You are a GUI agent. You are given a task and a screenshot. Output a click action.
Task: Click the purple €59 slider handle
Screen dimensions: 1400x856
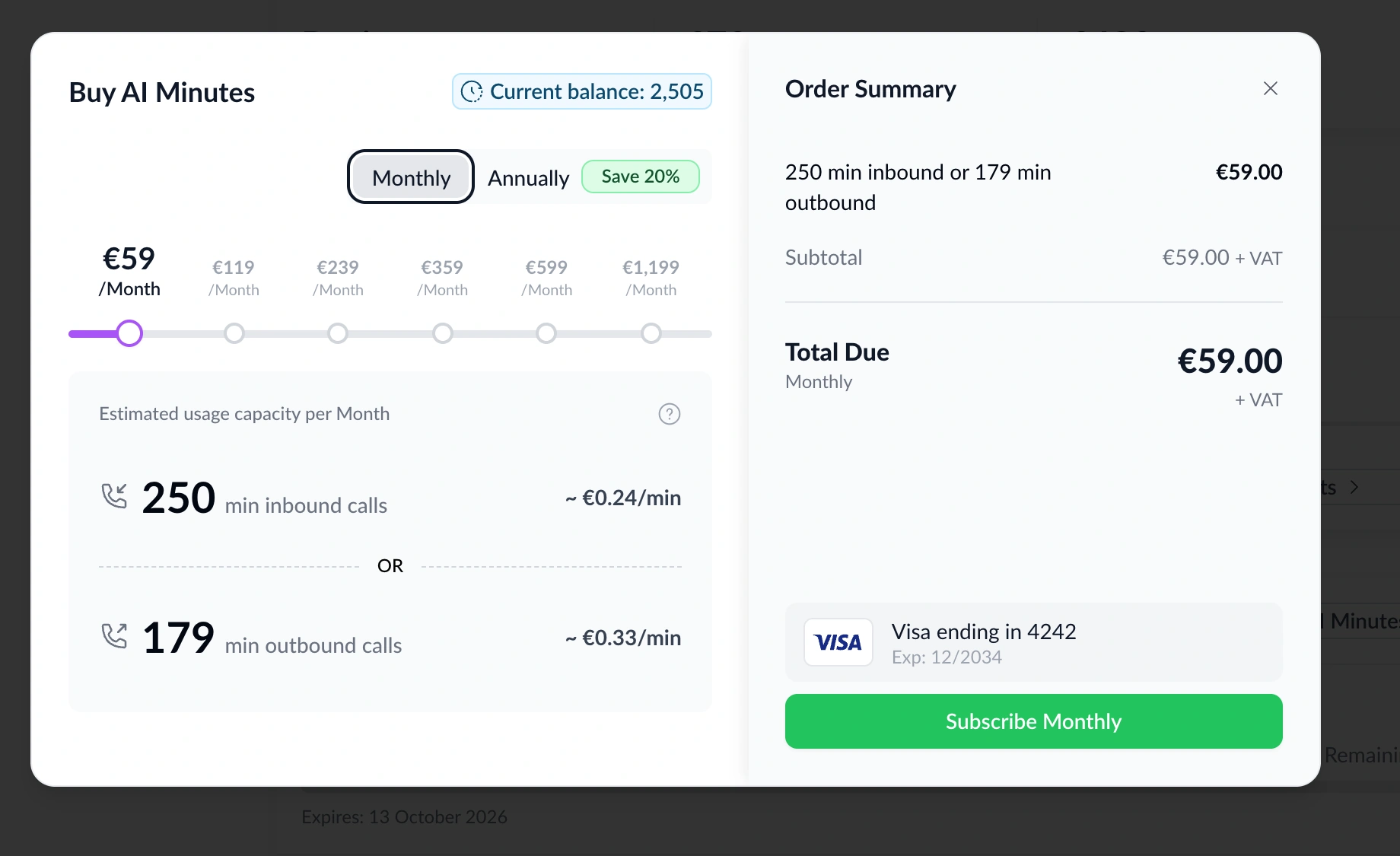[129, 333]
